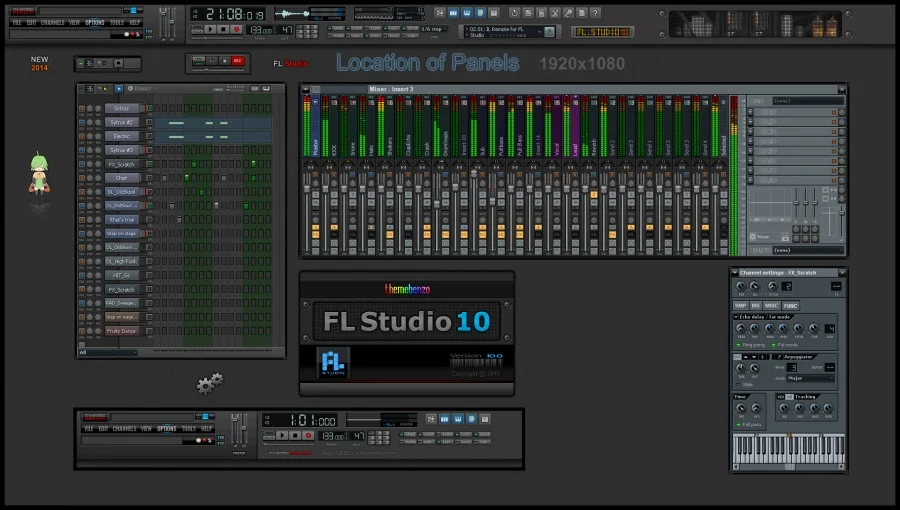
Task: Click the question mark help icon
Action: [595, 13]
